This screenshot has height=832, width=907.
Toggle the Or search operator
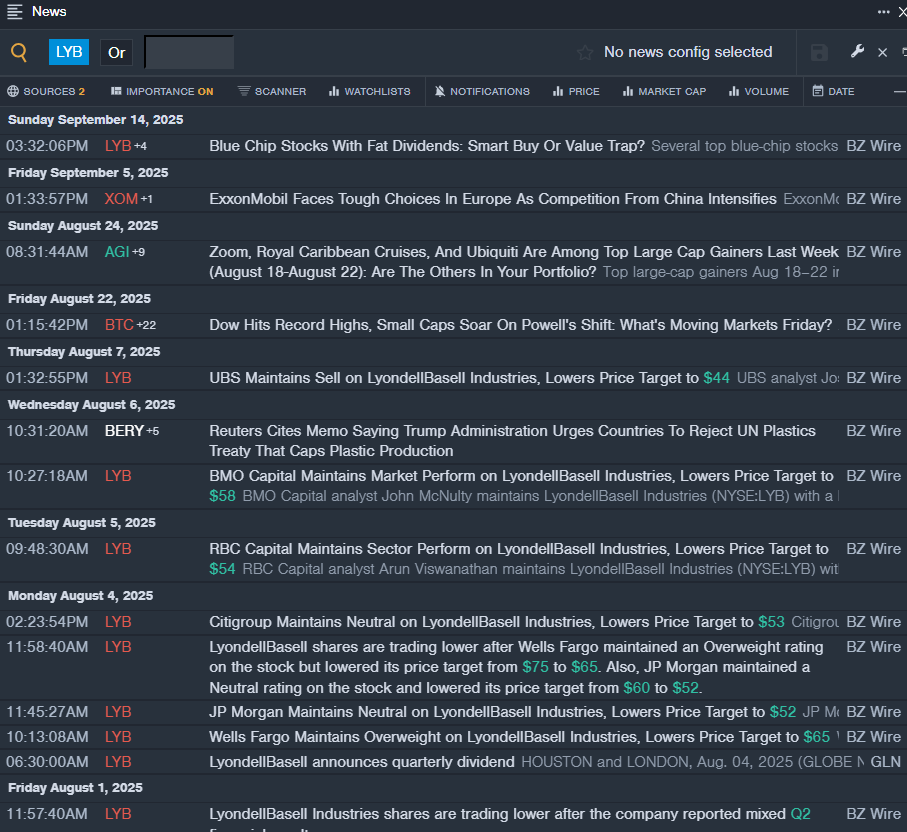117,52
